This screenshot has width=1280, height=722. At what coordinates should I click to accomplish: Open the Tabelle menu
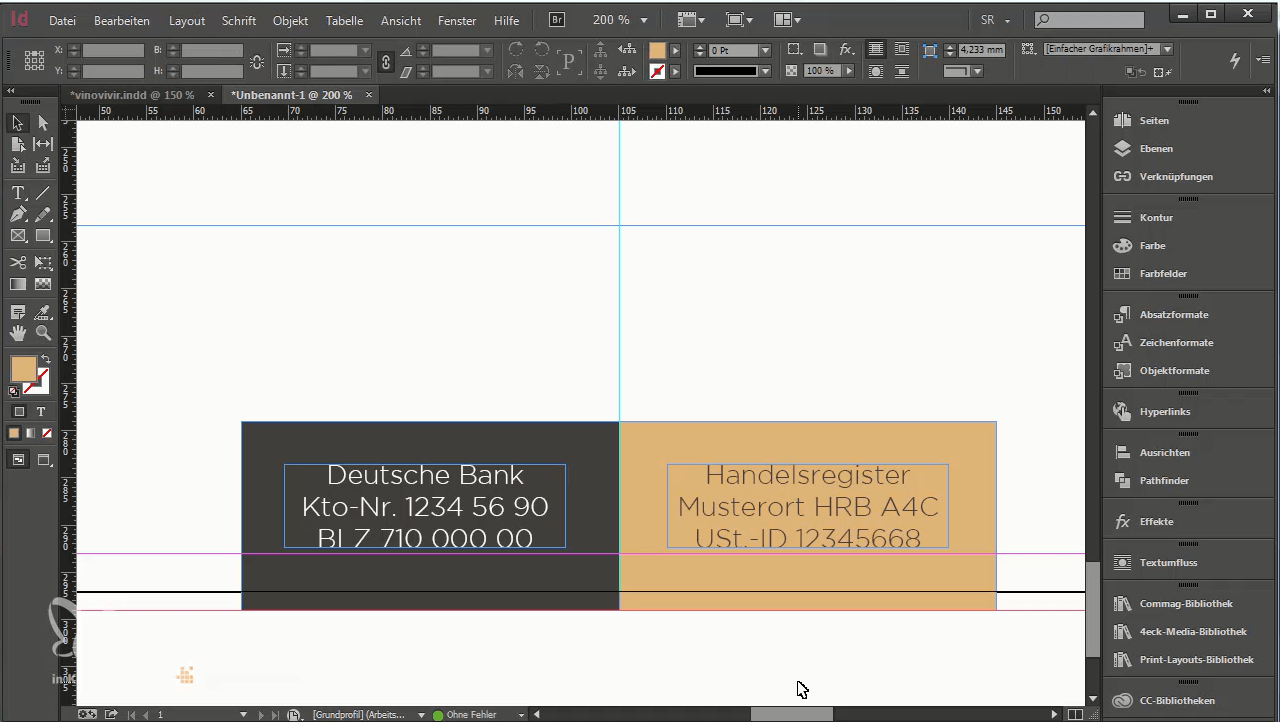tap(345, 20)
